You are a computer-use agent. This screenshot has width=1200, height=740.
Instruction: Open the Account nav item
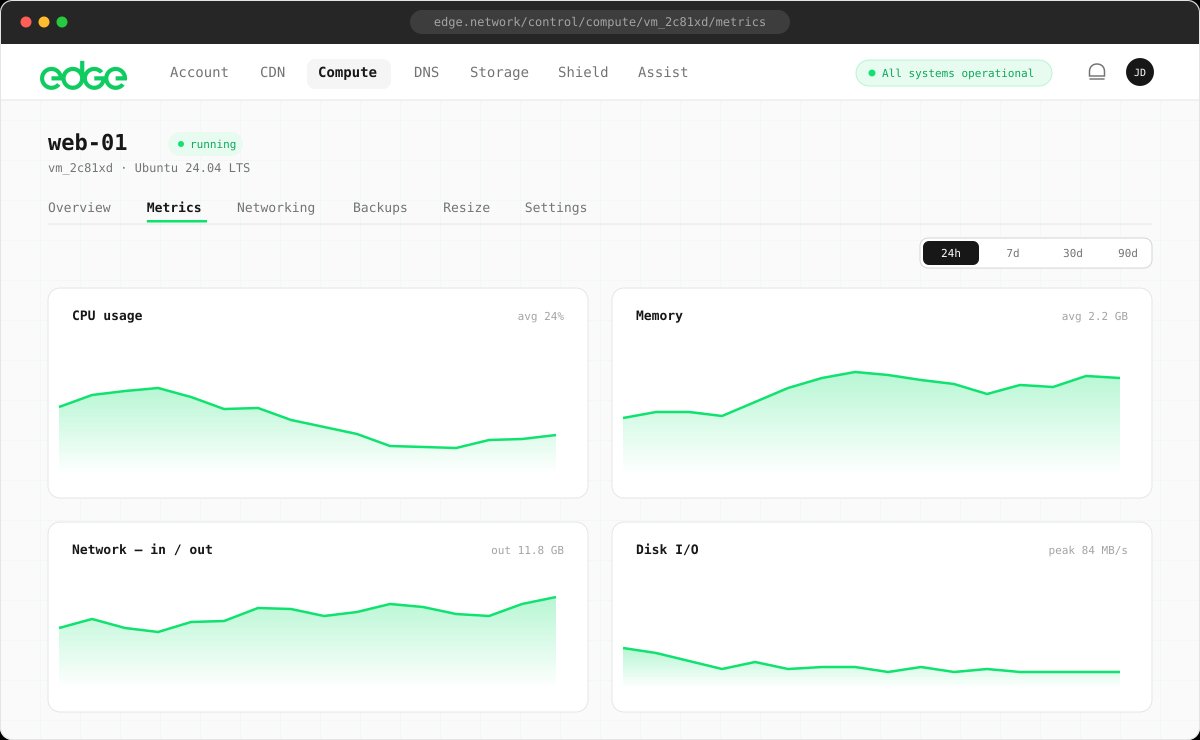tap(199, 72)
